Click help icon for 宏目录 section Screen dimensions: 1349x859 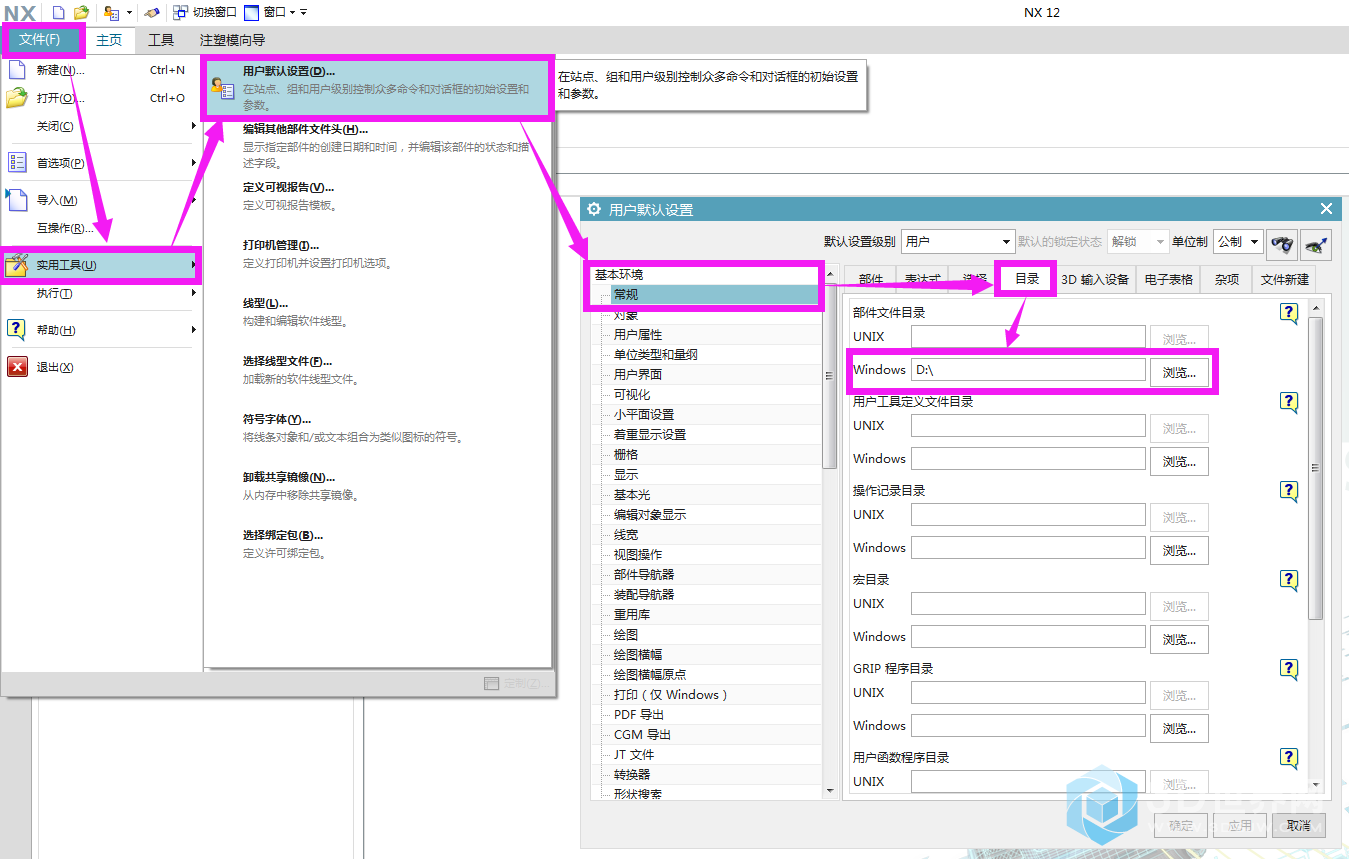(1289, 580)
